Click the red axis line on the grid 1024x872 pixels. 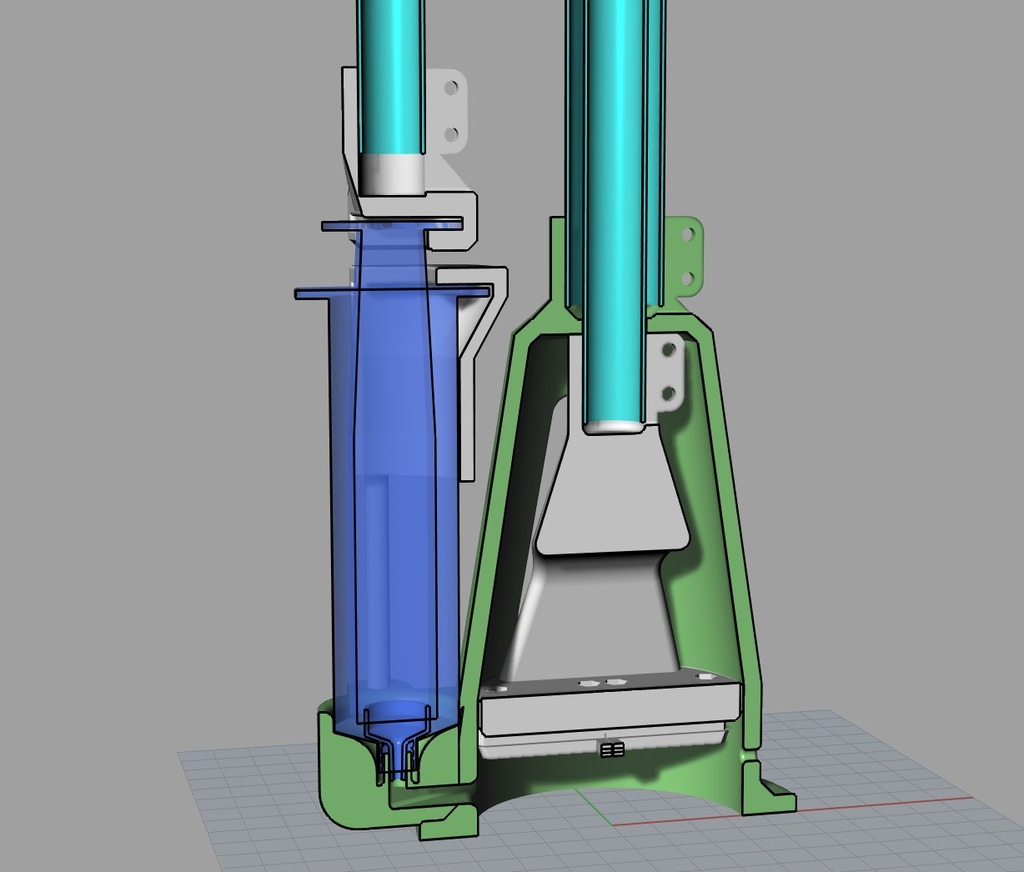pyautogui.click(x=792, y=812)
